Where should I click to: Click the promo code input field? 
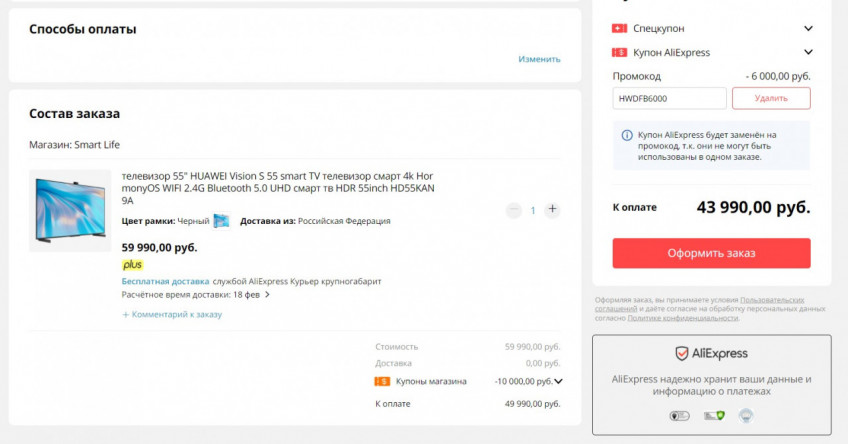click(669, 98)
